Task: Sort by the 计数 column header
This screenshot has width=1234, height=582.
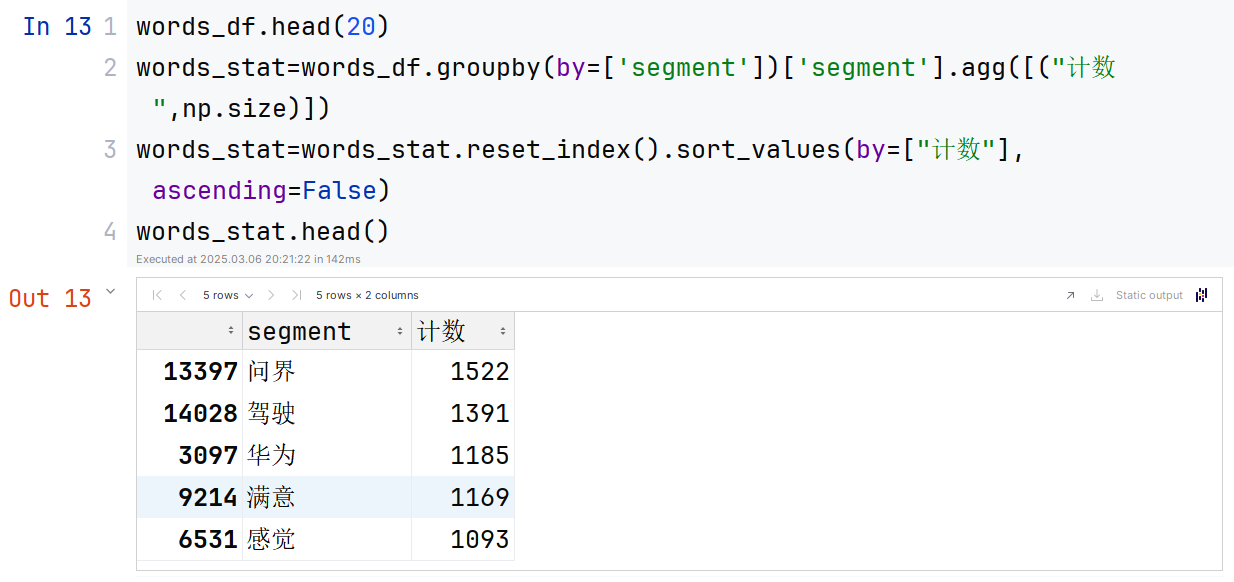Action: (x=463, y=331)
